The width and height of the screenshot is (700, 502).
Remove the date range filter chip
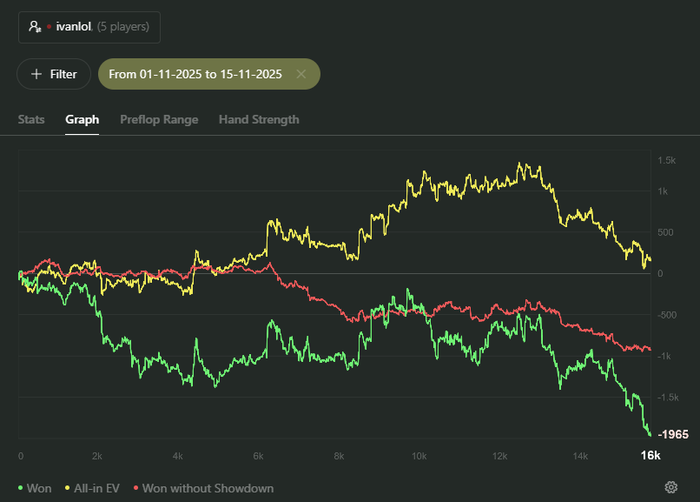point(301,74)
